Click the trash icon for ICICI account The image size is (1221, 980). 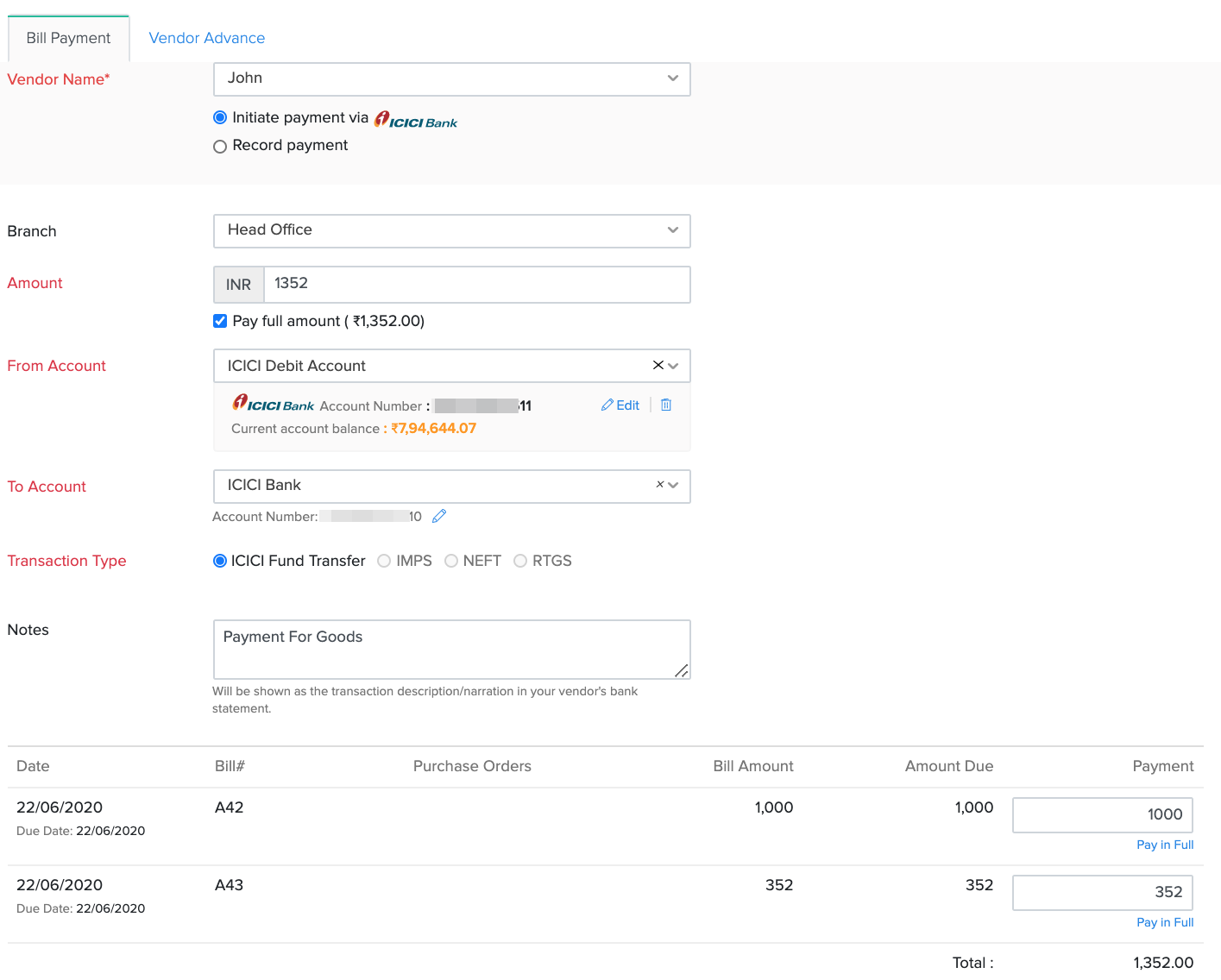666,405
